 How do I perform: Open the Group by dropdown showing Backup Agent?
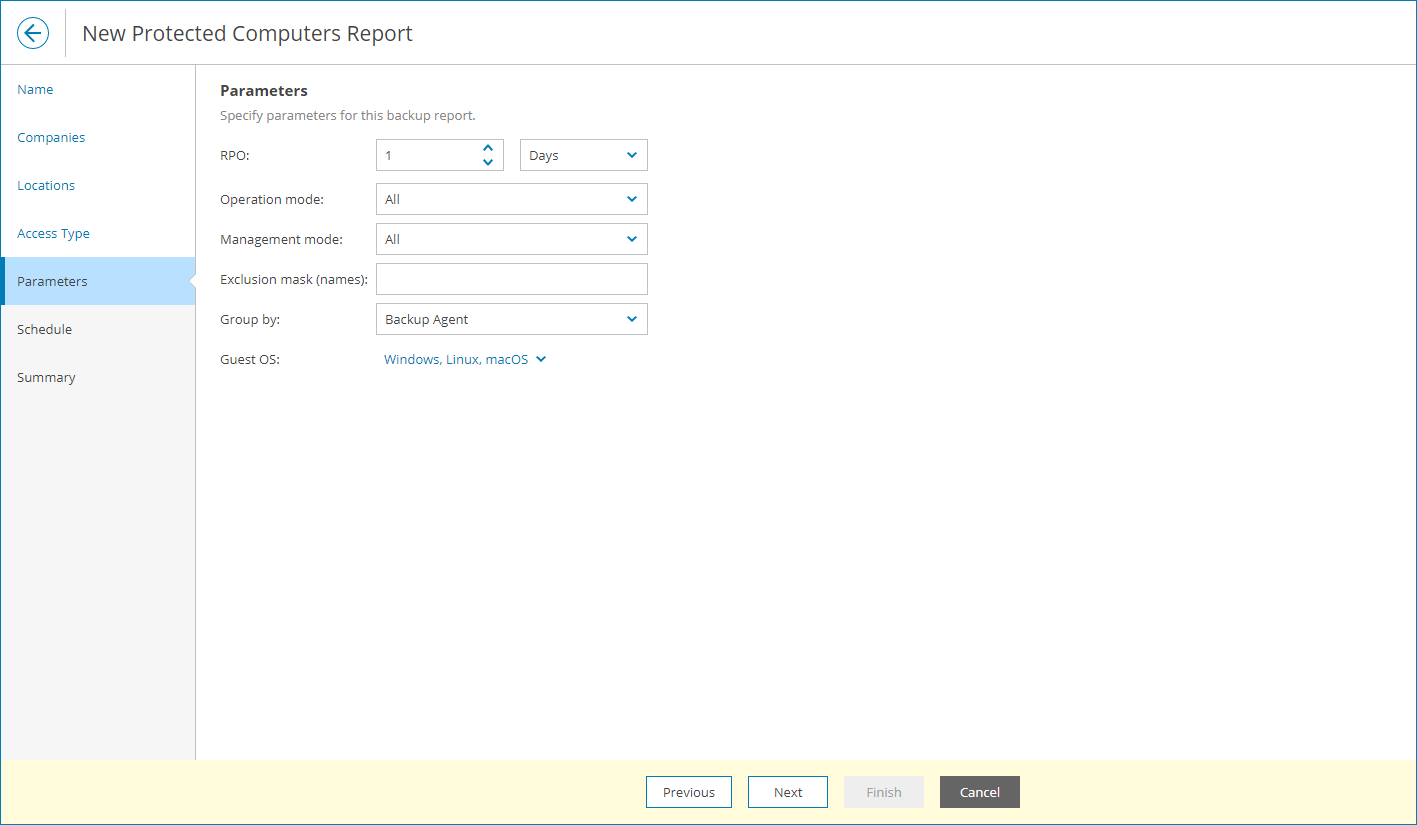[511, 319]
